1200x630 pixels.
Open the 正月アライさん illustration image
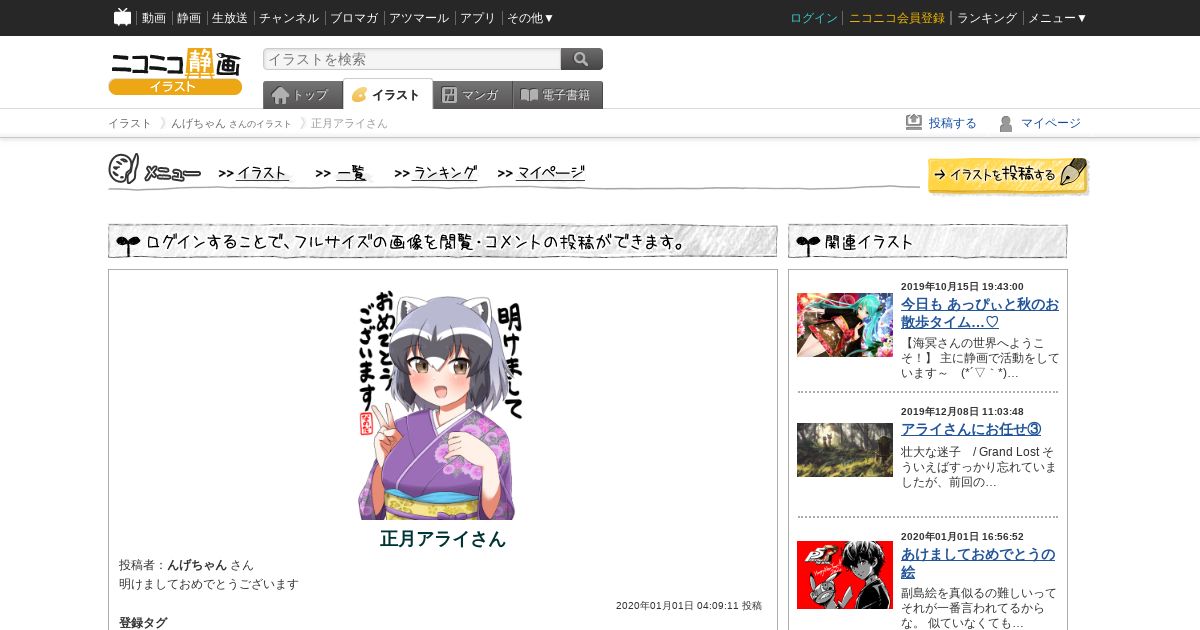[x=442, y=406]
